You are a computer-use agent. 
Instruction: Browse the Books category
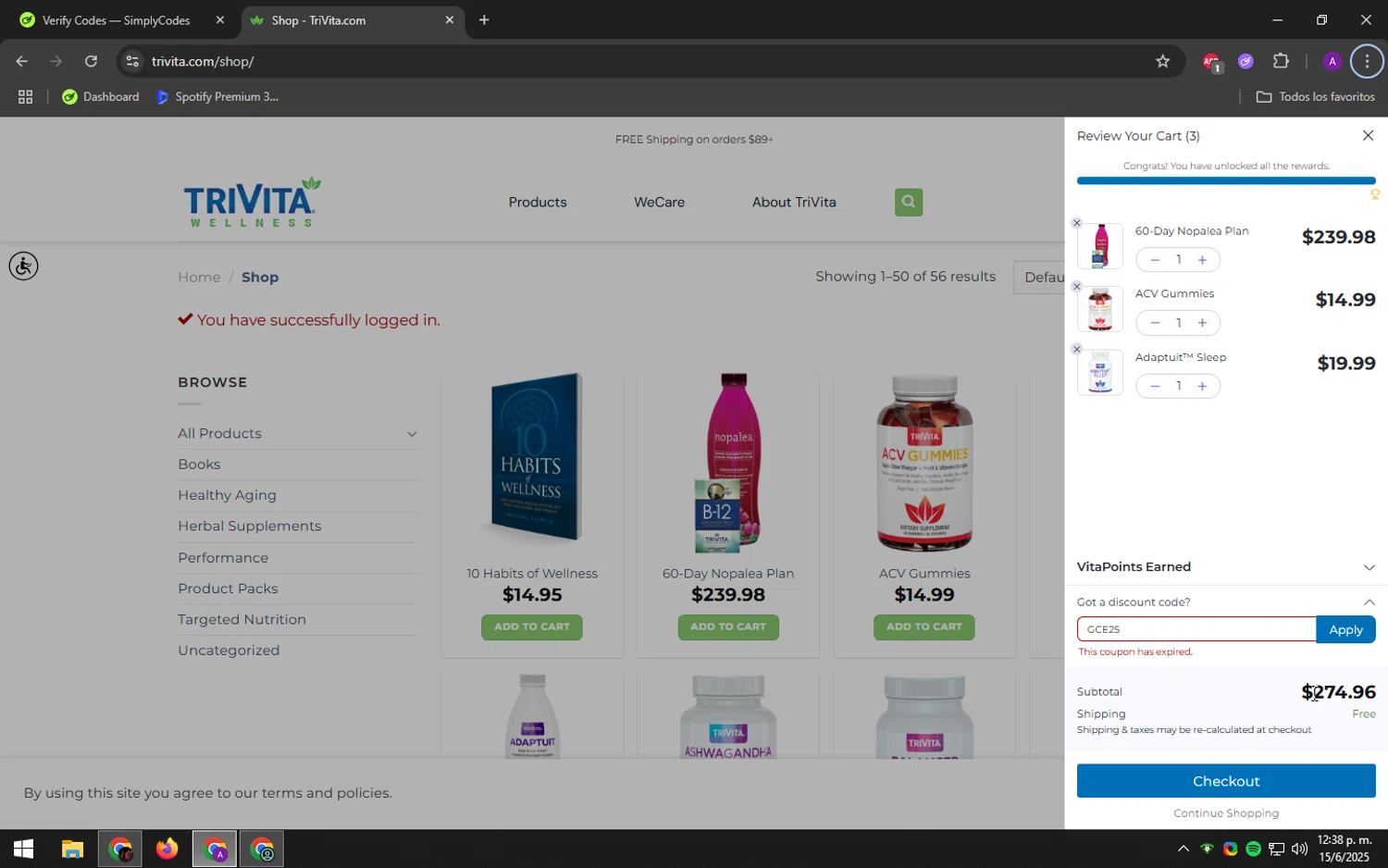(199, 465)
